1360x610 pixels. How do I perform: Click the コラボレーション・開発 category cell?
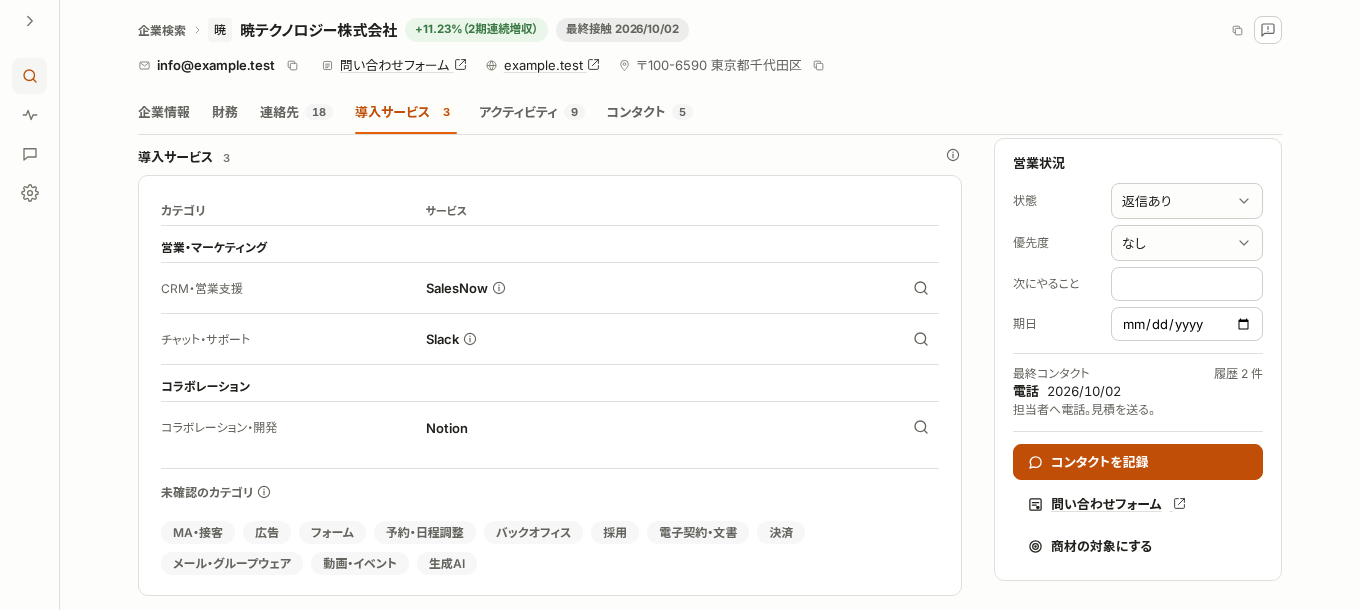219,427
